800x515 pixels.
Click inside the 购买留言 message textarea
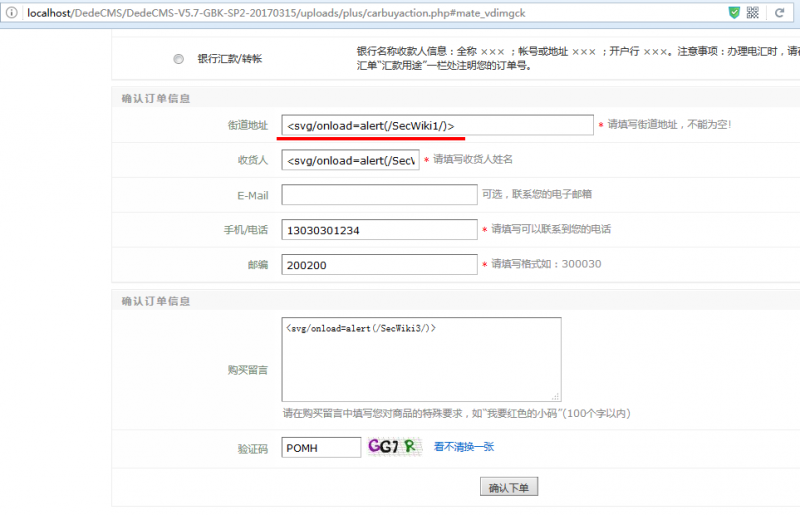420,359
